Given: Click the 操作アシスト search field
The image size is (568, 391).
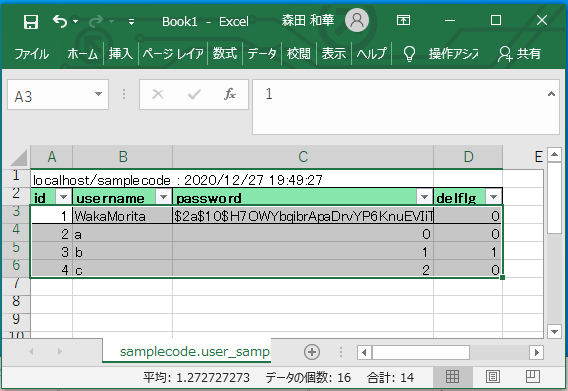Looking at the screenshot, I should tap(454, 54).
